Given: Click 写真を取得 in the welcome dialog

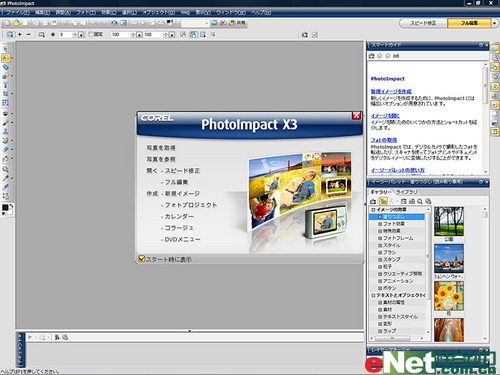Looking at the screenshot, I should (x=161, y=148).
